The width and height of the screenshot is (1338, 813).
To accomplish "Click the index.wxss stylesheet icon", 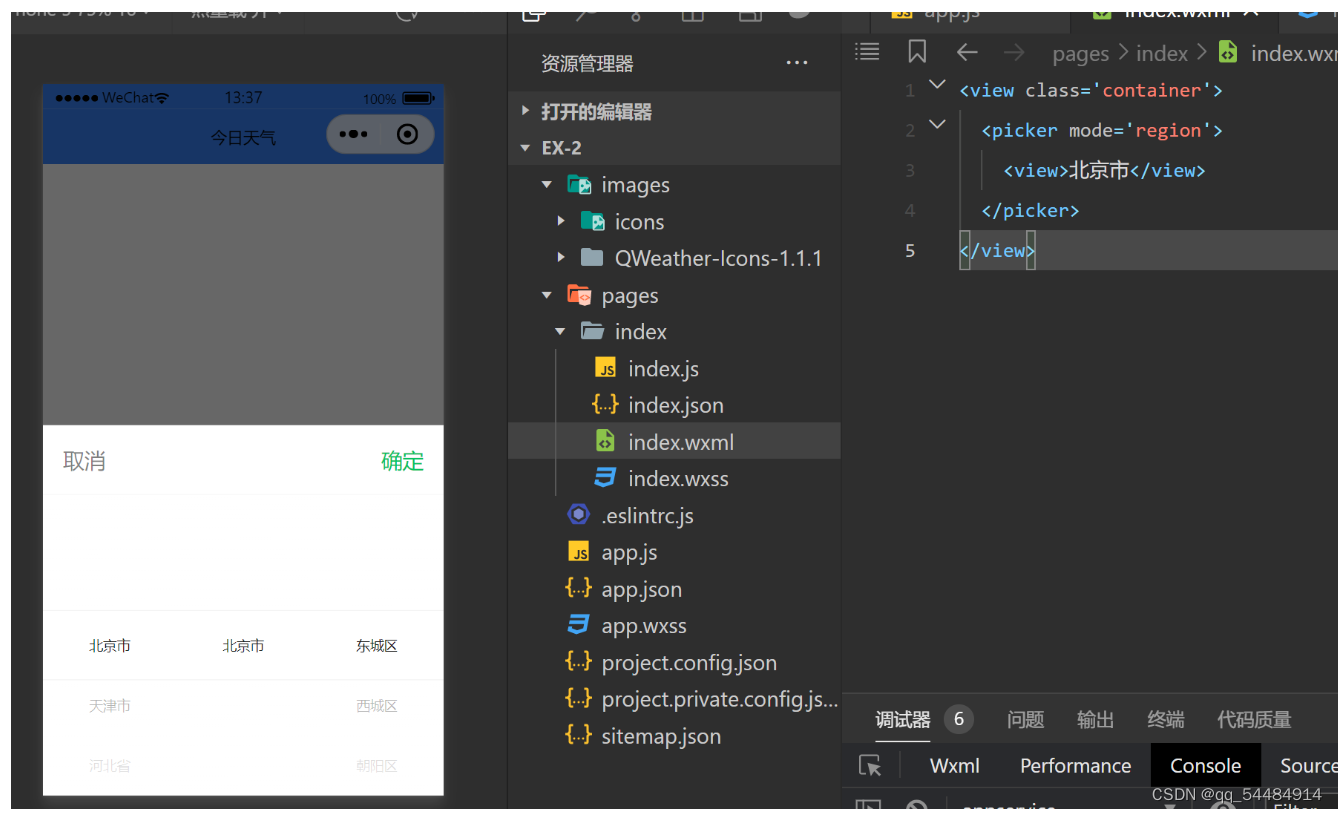I will 605,478.
